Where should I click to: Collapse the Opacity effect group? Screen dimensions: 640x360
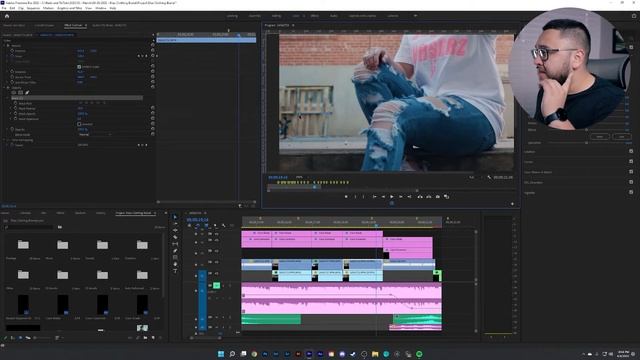pyautogui.click(x=4, y=88)
